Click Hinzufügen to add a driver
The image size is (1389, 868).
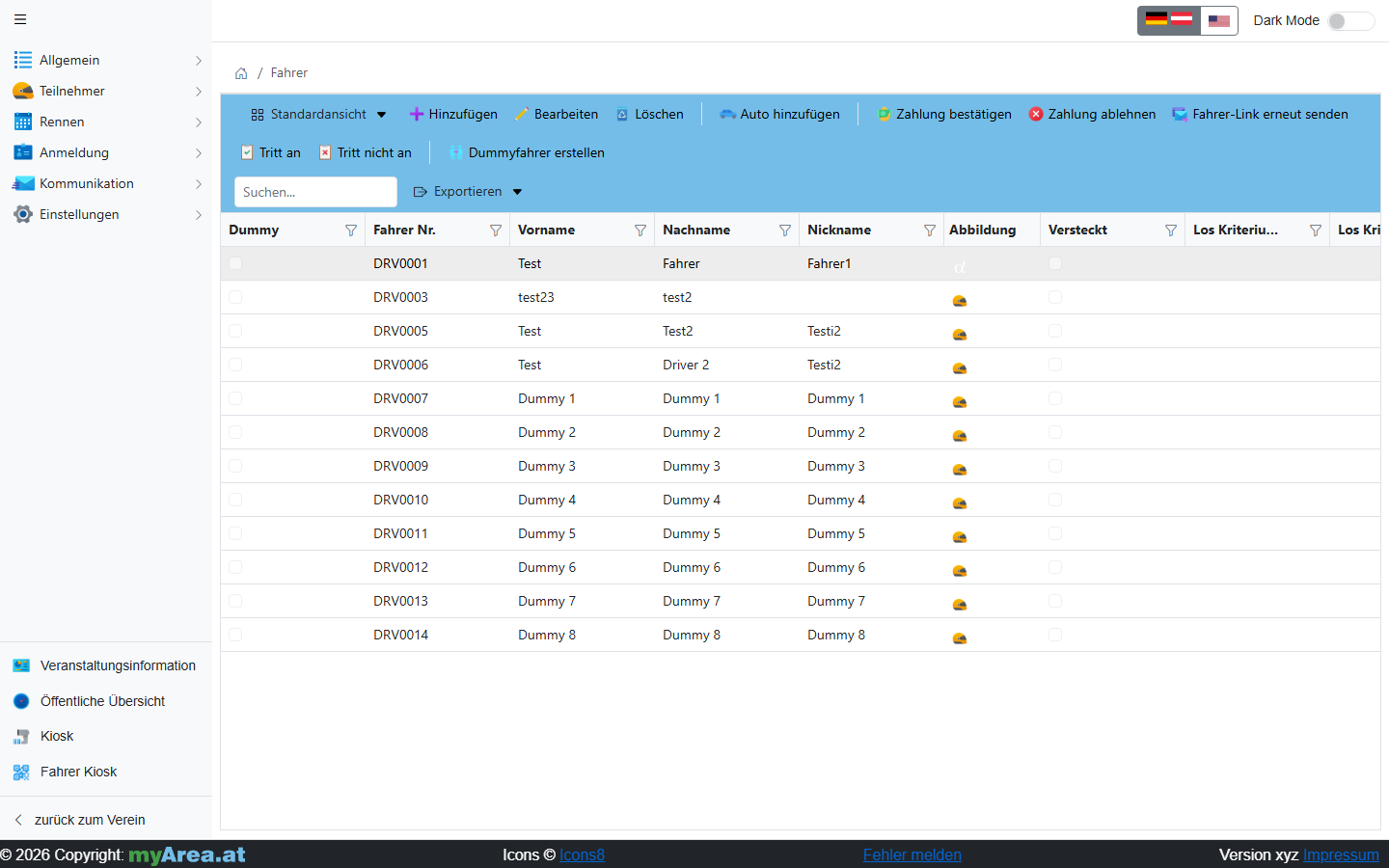click(453, 114)
